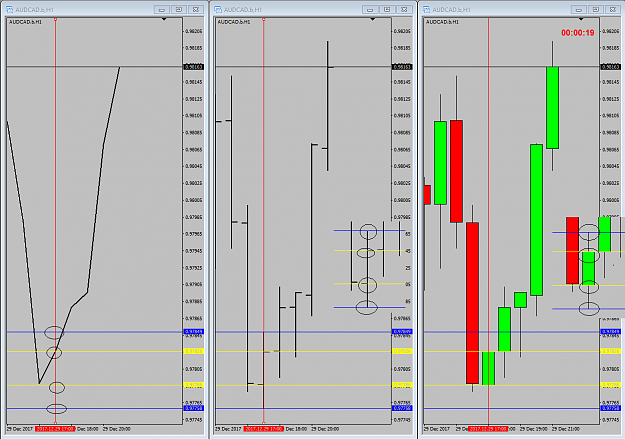Close the right candlestick chart window
625x439 pixels.
click(x=613, y=10)
